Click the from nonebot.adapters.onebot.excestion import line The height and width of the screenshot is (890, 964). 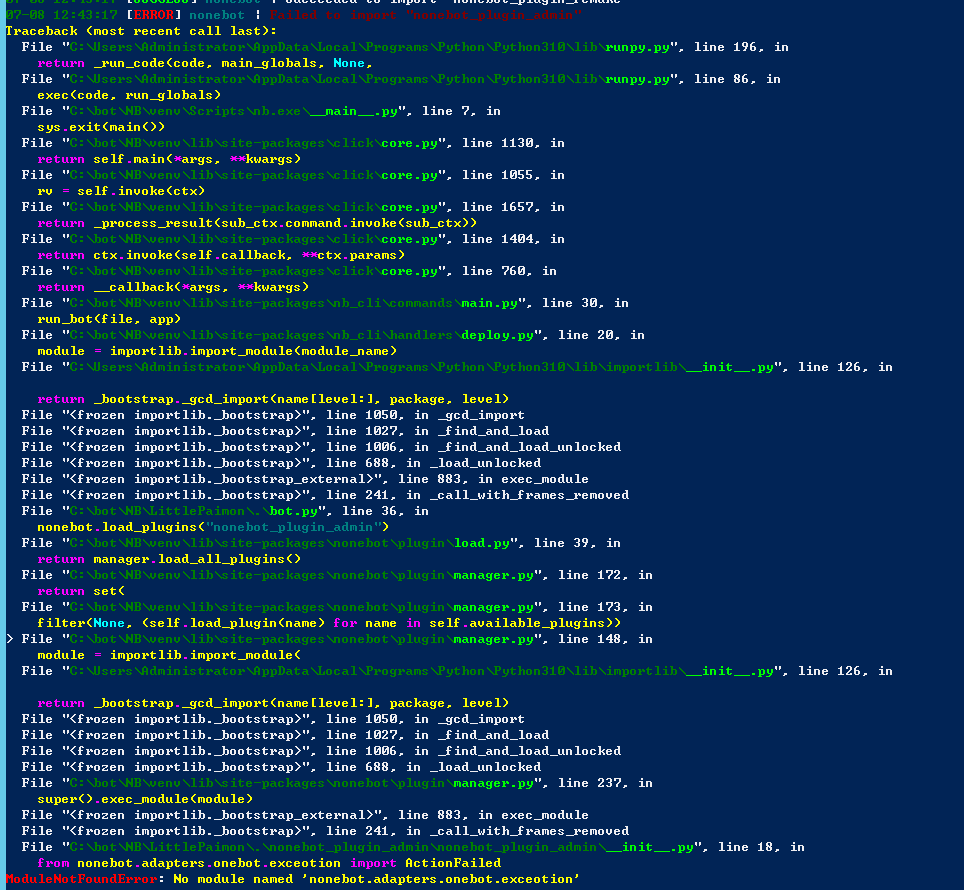(x=240, y=862)
